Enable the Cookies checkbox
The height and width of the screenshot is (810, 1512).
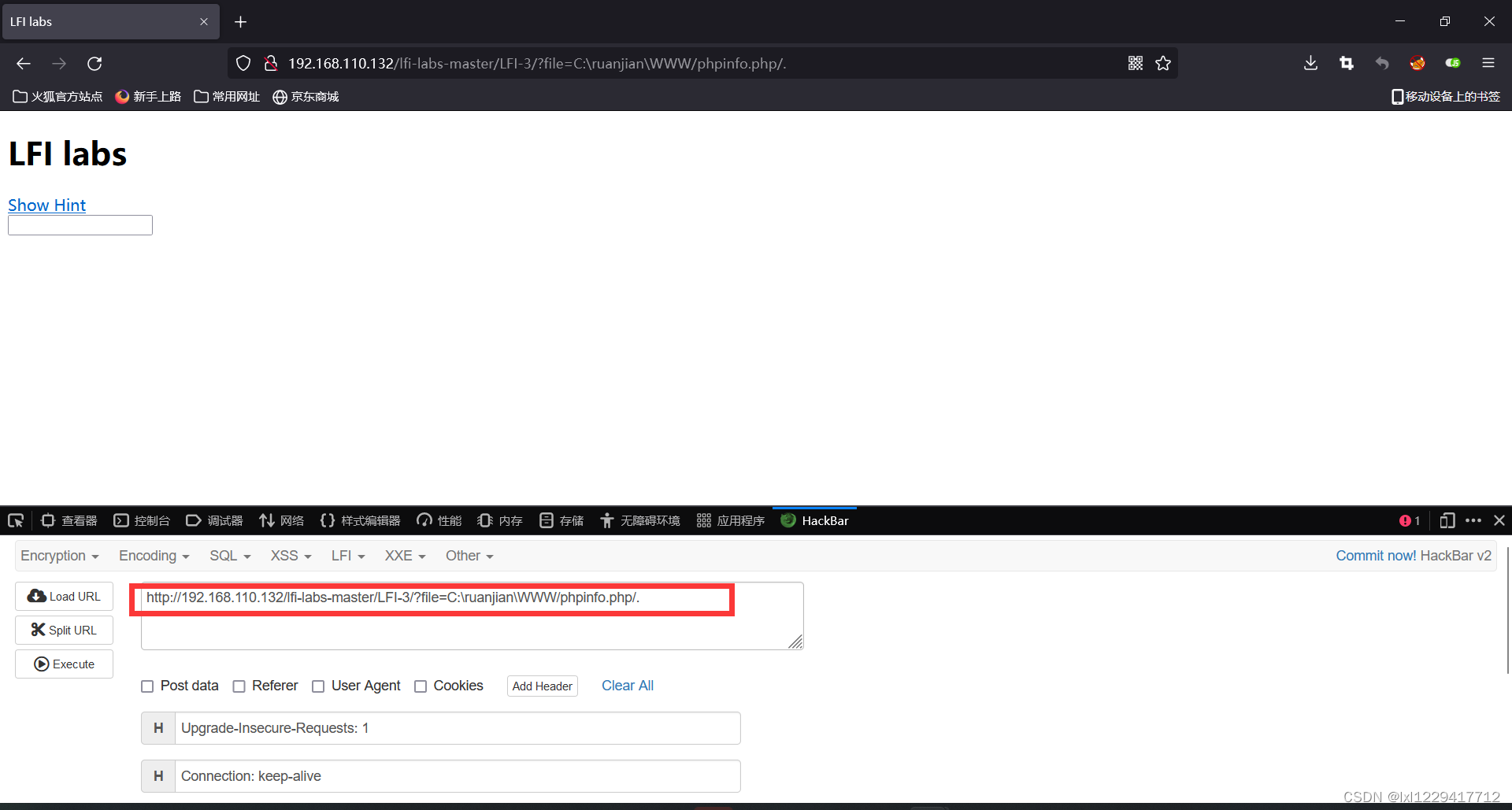pyautogui.click(x=421, y=686)
